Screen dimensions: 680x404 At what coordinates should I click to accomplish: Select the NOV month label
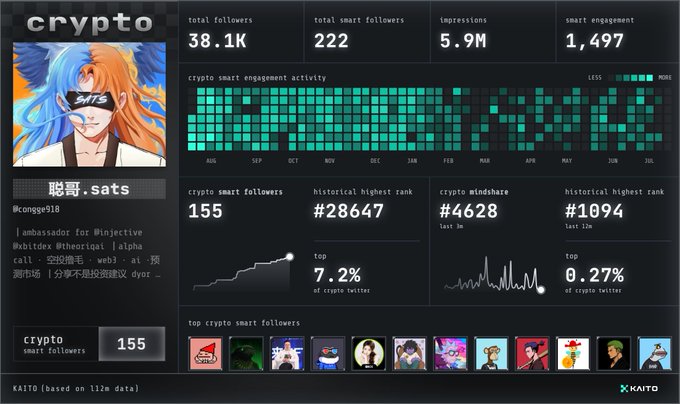tap(330, 161)
